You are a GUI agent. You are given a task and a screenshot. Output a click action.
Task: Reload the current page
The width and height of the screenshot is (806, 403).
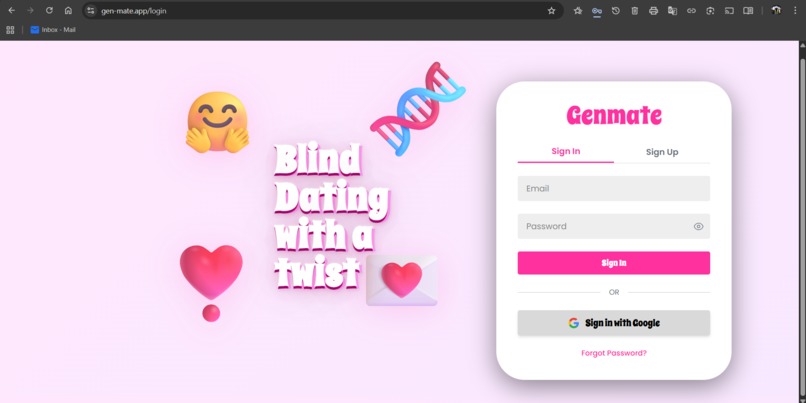point(49,10)
